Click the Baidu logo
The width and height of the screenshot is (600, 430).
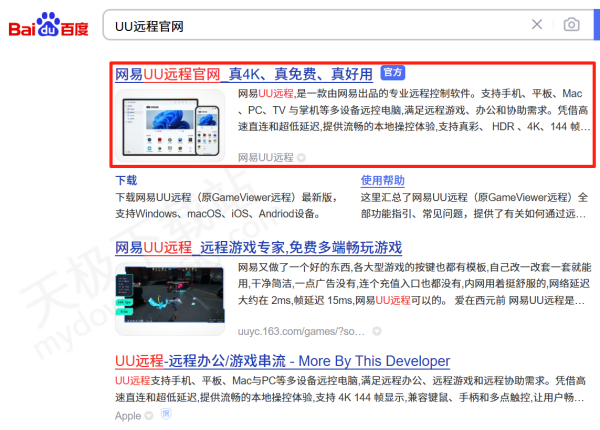48,24
